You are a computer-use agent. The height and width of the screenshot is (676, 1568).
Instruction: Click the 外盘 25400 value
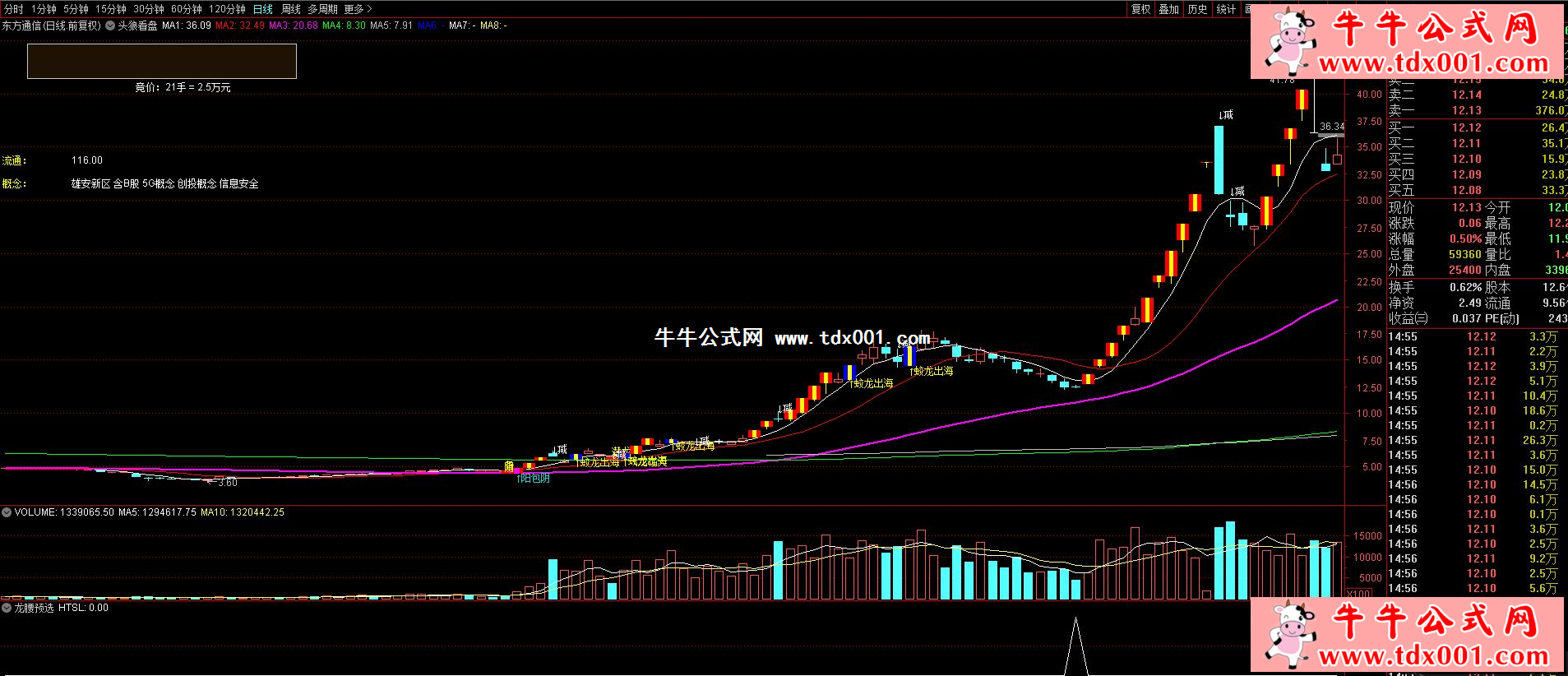[1465, 270]
